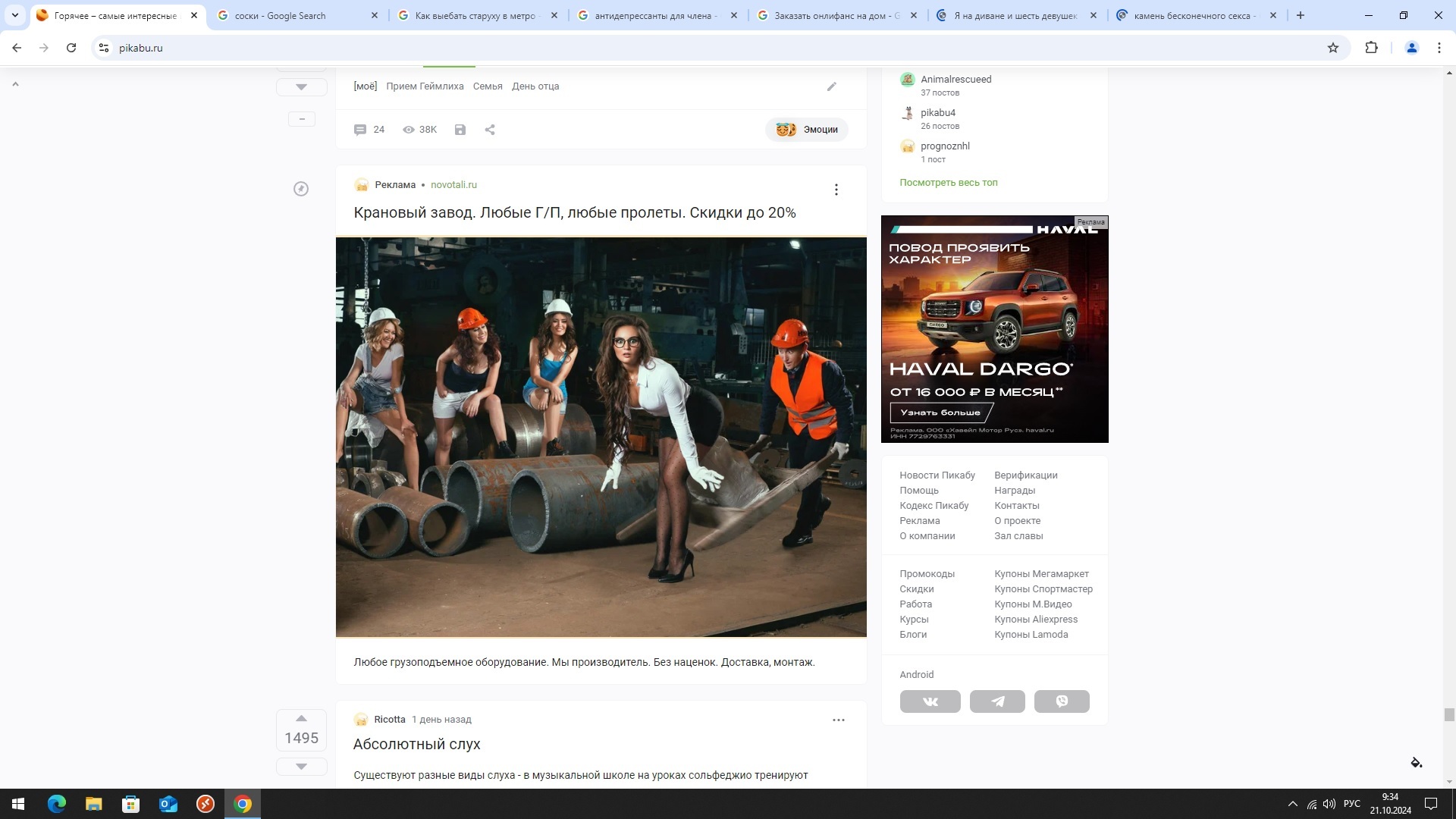The height and width of the screenshot is (819, 1456).
Task: Open Промокоды footer link
Action: coord(927,574)
